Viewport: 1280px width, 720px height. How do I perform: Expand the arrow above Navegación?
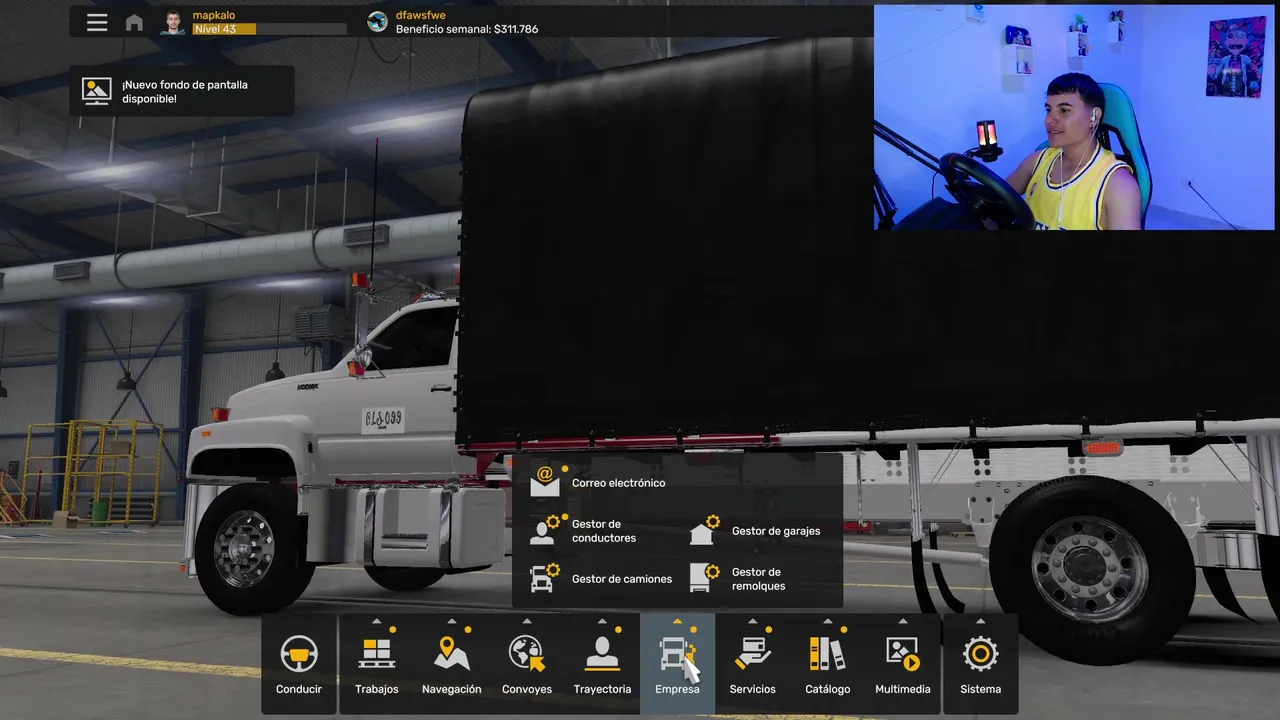(x=452, y=621)
